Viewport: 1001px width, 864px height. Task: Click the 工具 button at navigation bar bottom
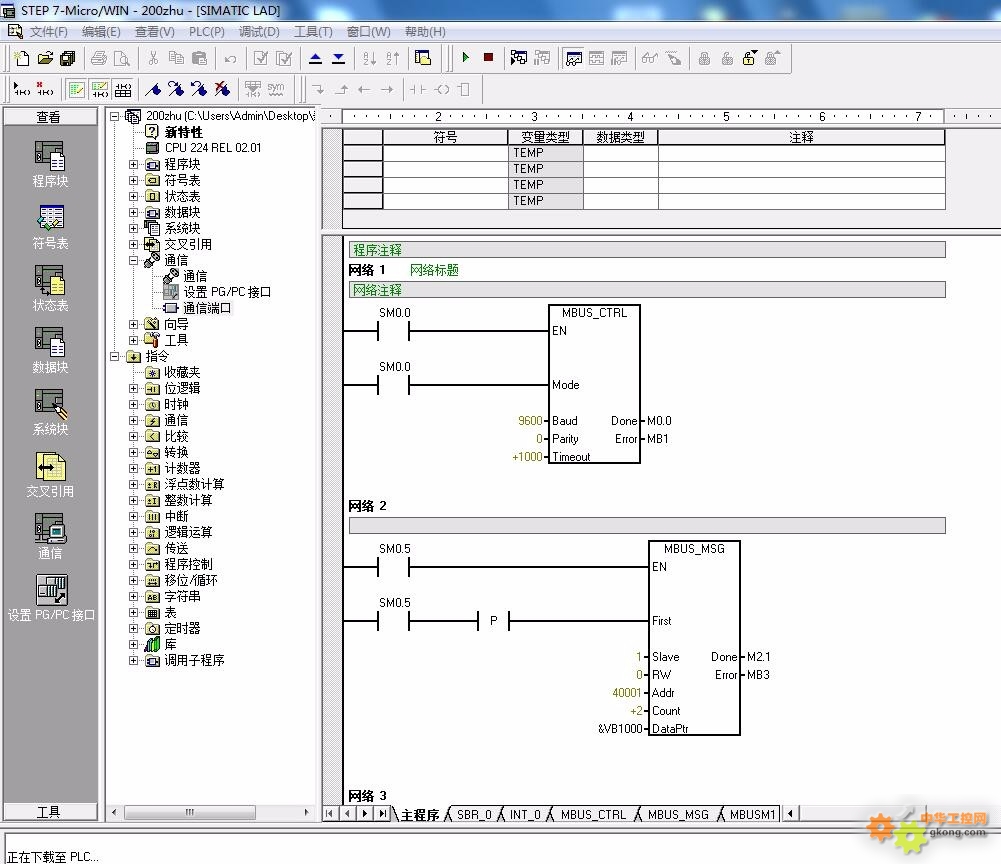[50, 812]
